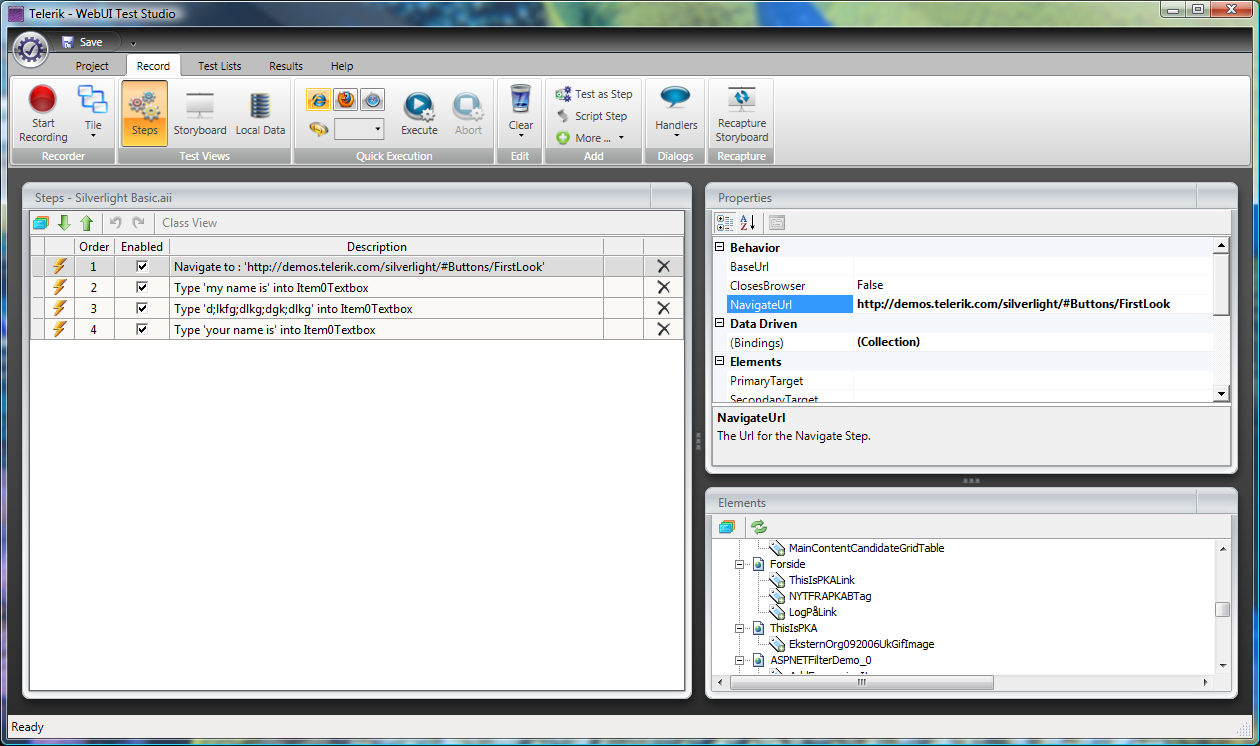The height and width of the screenshot is (746, 1260).
Task: Execute the test
Action: tap(419, 114)
